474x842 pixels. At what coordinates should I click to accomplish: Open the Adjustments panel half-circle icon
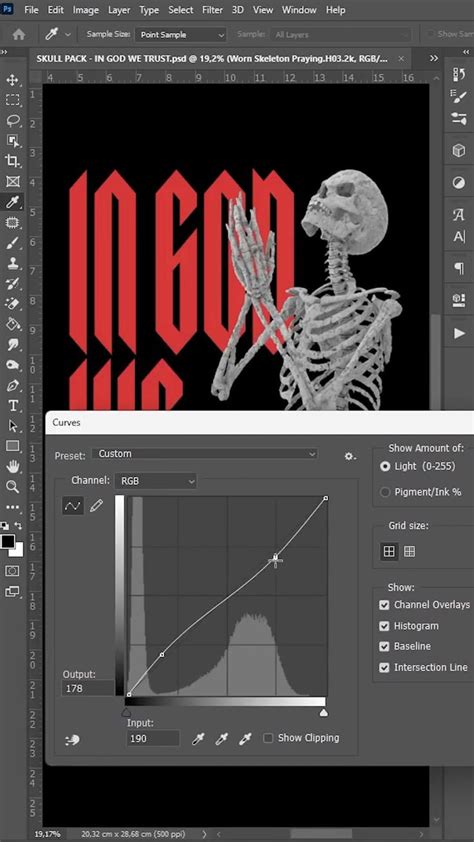459,183
